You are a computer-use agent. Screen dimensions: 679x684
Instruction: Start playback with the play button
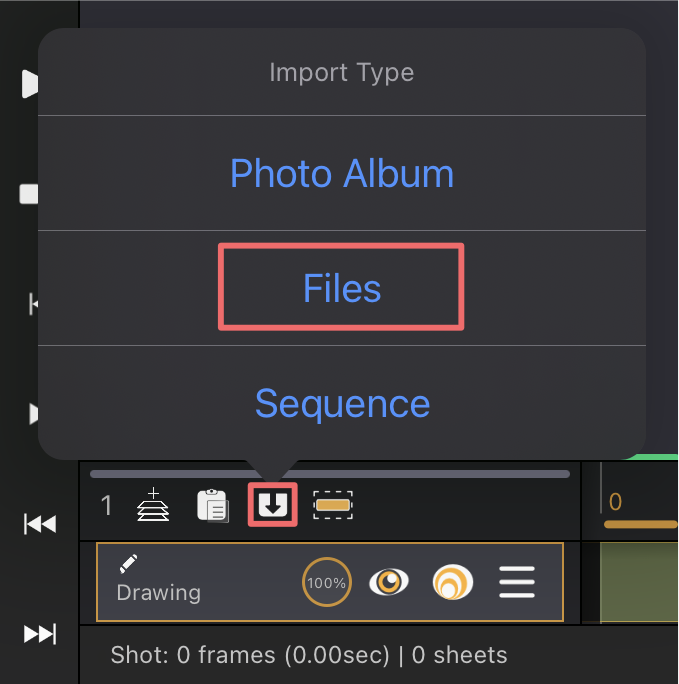pos(30,83)
